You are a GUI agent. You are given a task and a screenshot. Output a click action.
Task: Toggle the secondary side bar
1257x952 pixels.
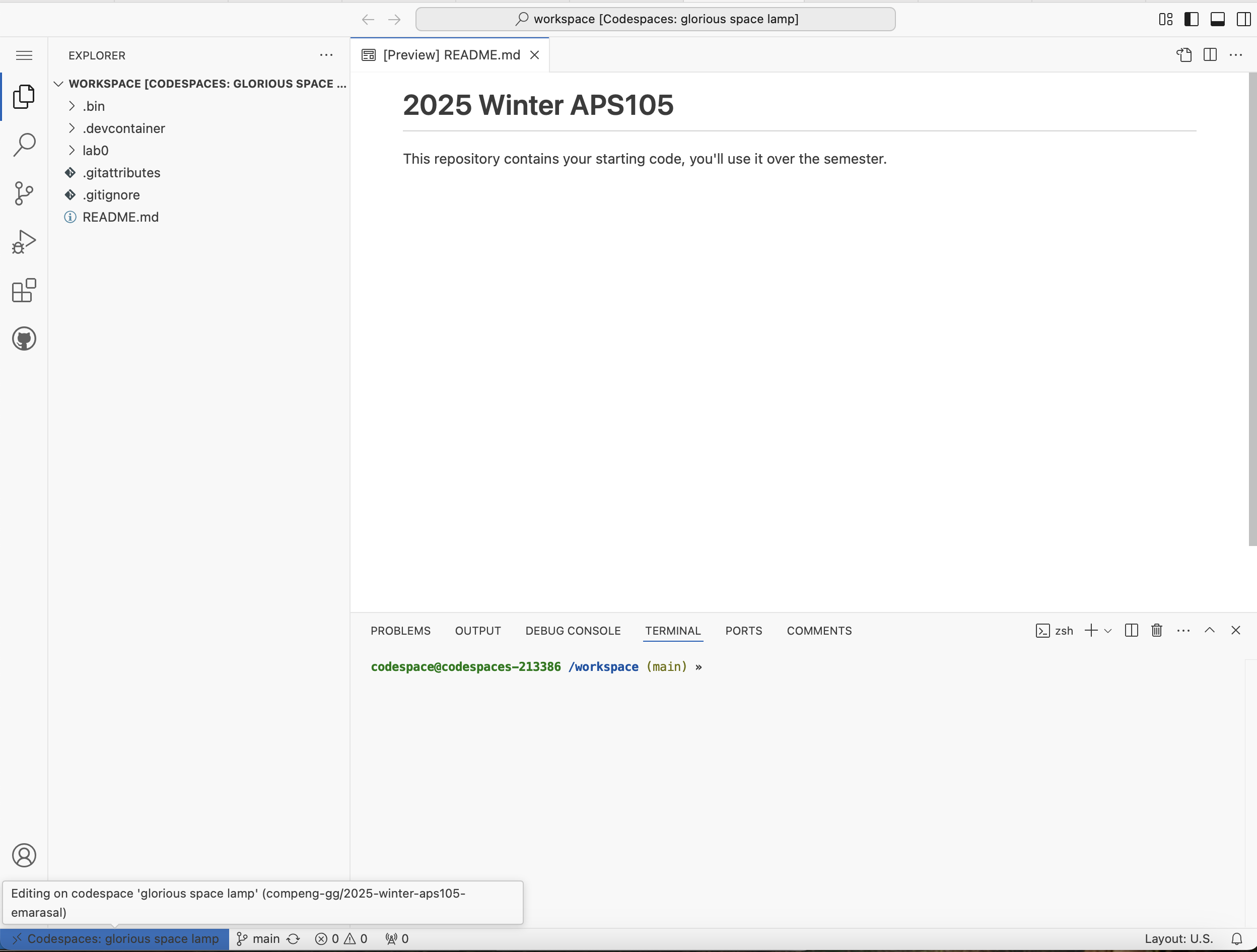tap(1243, 19)
